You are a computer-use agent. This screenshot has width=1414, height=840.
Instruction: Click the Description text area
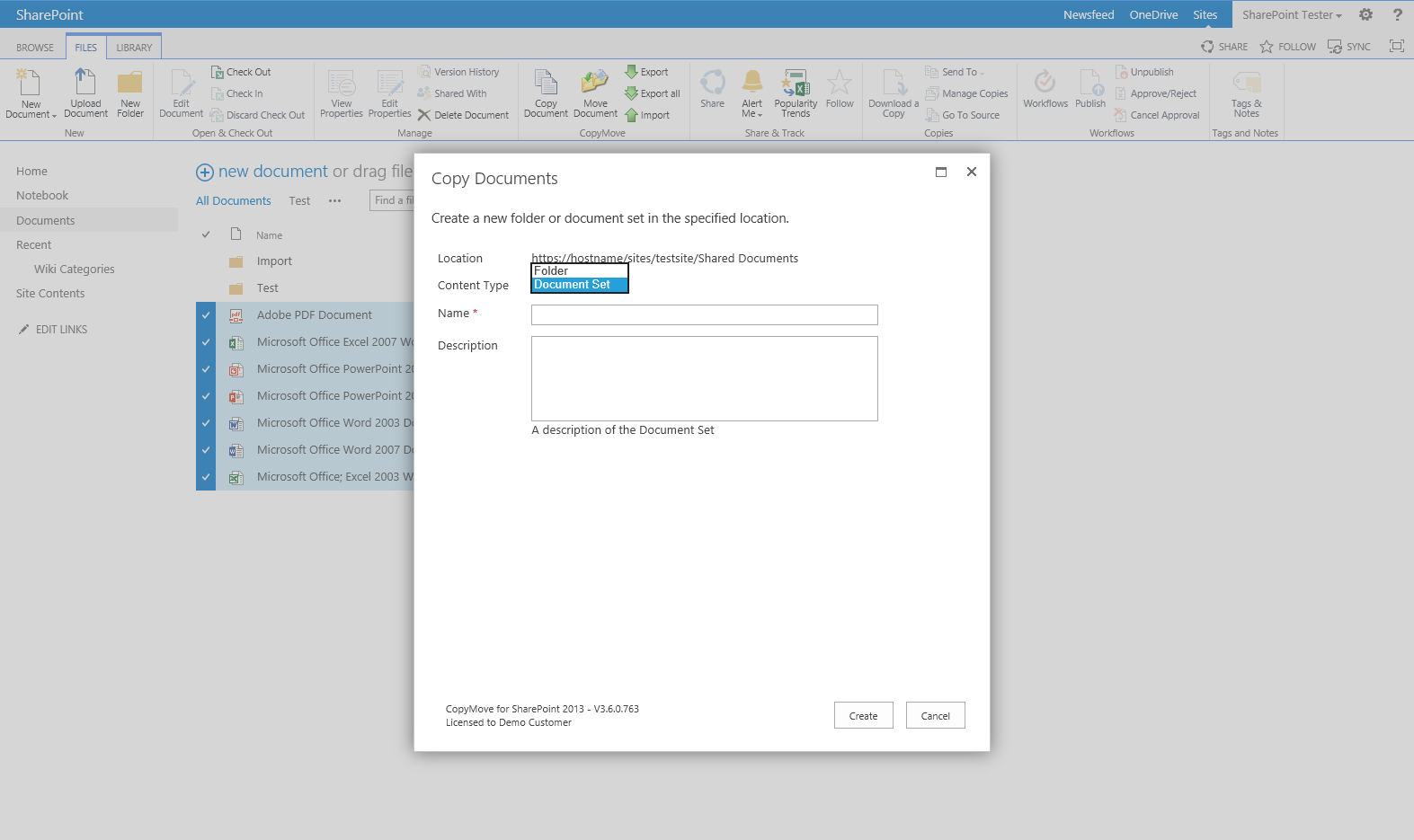click(705, 378)
